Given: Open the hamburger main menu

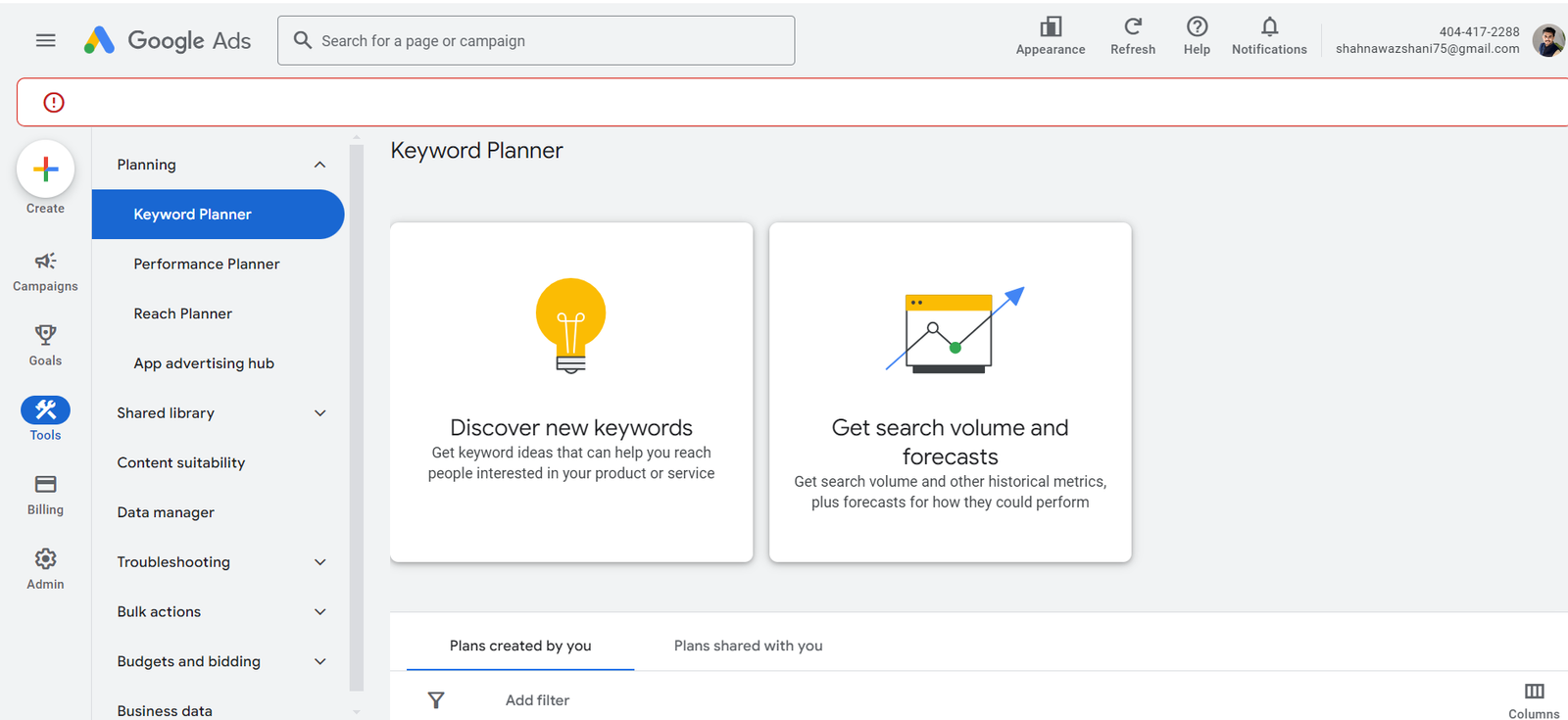Looking at the screenshot, I should click(x=45, y=40).
